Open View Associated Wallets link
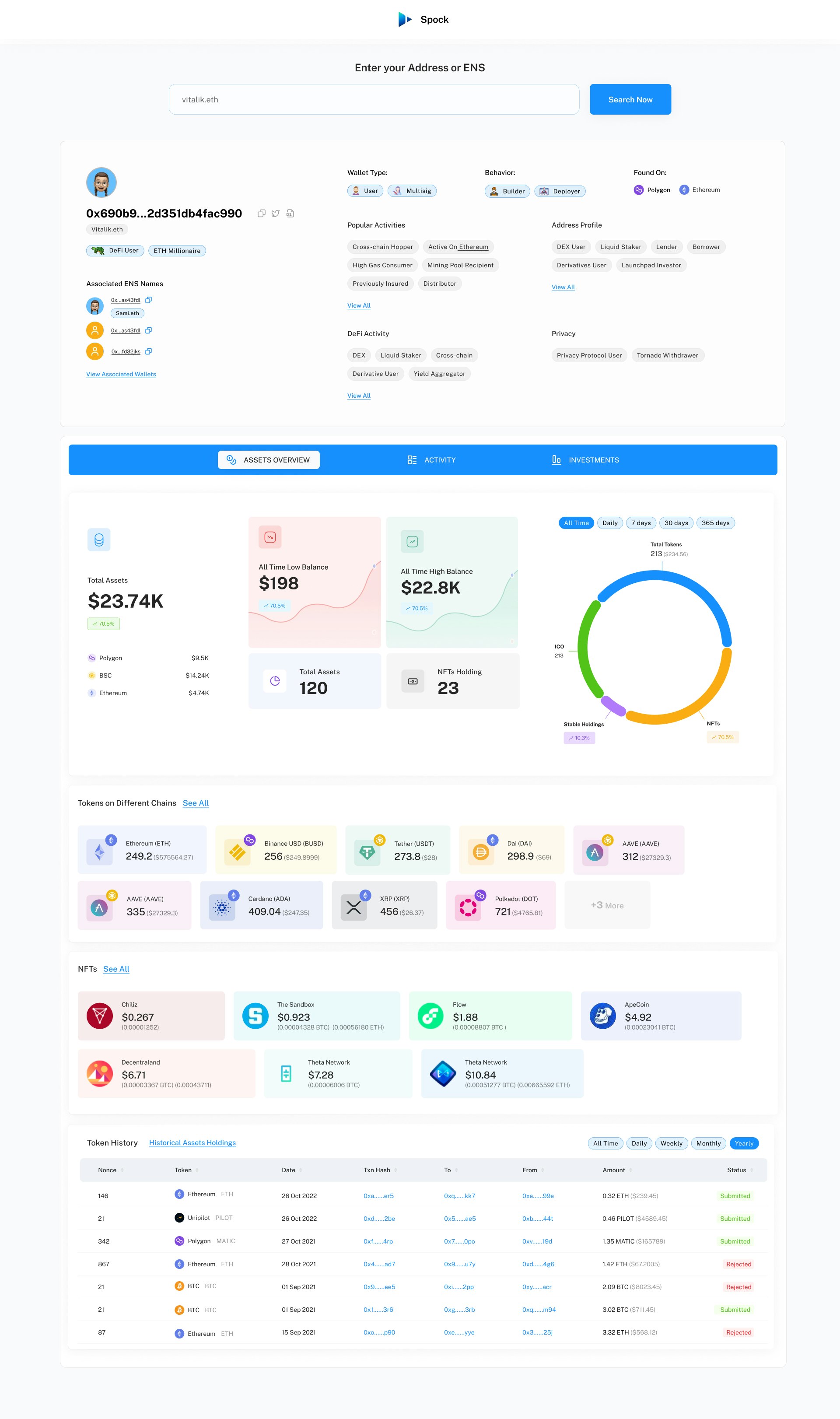Screen dimensions: 840x1419 pos(121,374)
